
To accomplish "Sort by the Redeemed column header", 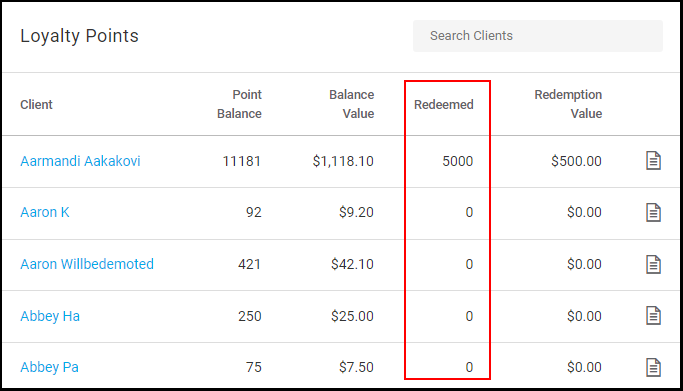I will coord(443,104).
